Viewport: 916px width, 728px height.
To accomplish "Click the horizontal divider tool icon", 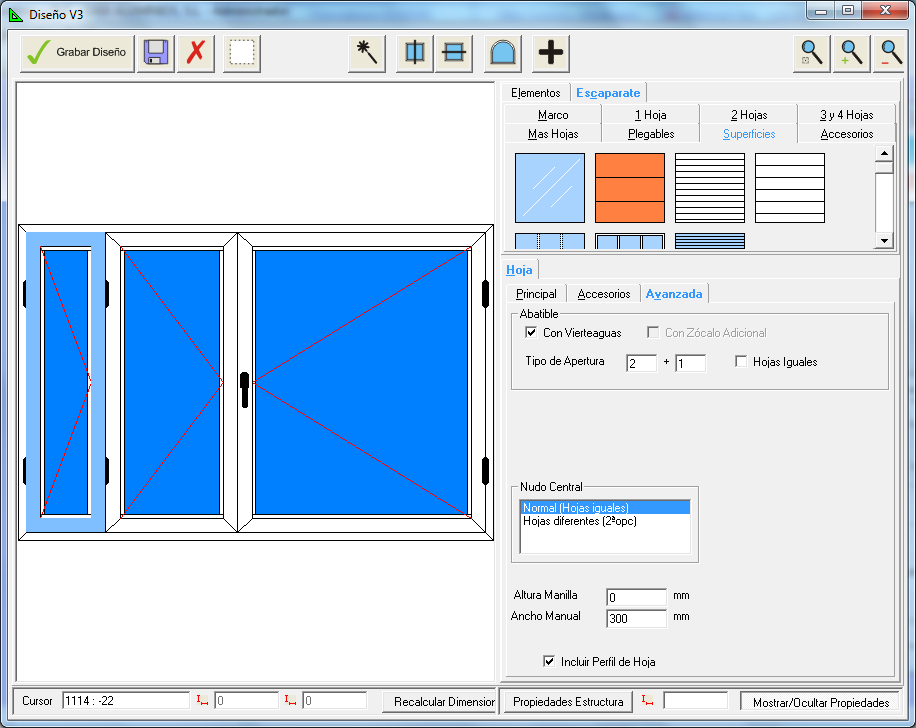I will point(454,53).
